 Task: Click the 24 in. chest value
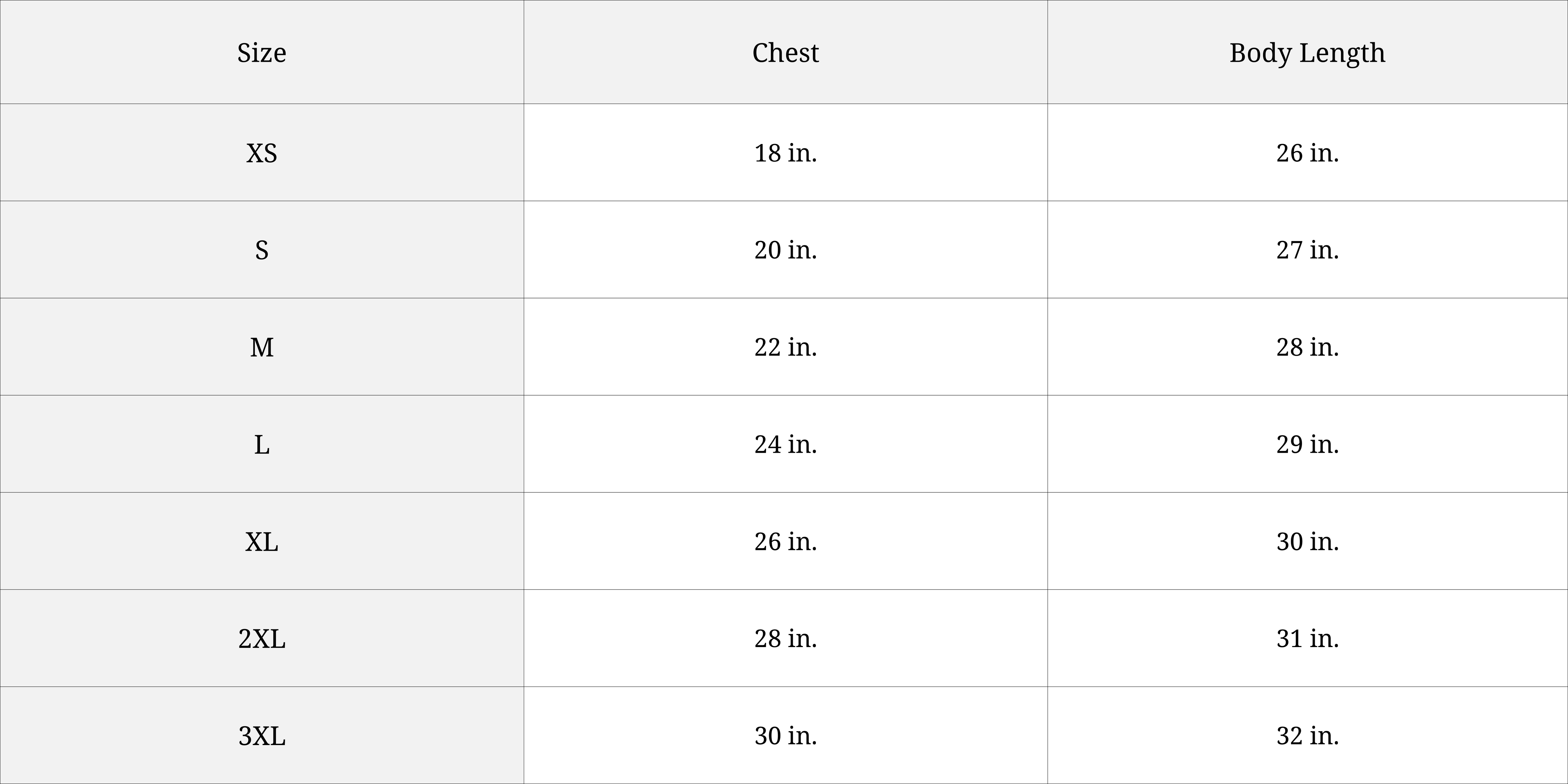pyautogui.click(x=785, y=444)
